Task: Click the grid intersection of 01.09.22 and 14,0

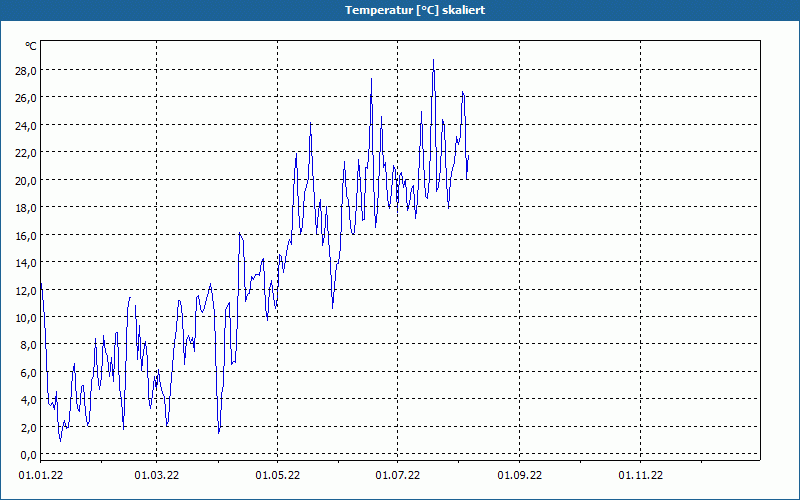Action: click(520, 262)
